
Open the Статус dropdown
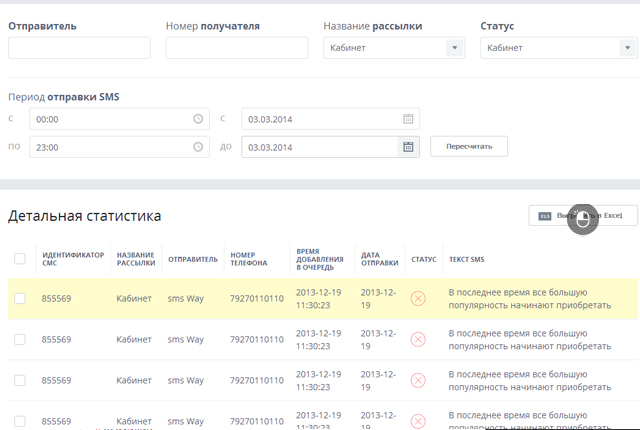[558, 48]
